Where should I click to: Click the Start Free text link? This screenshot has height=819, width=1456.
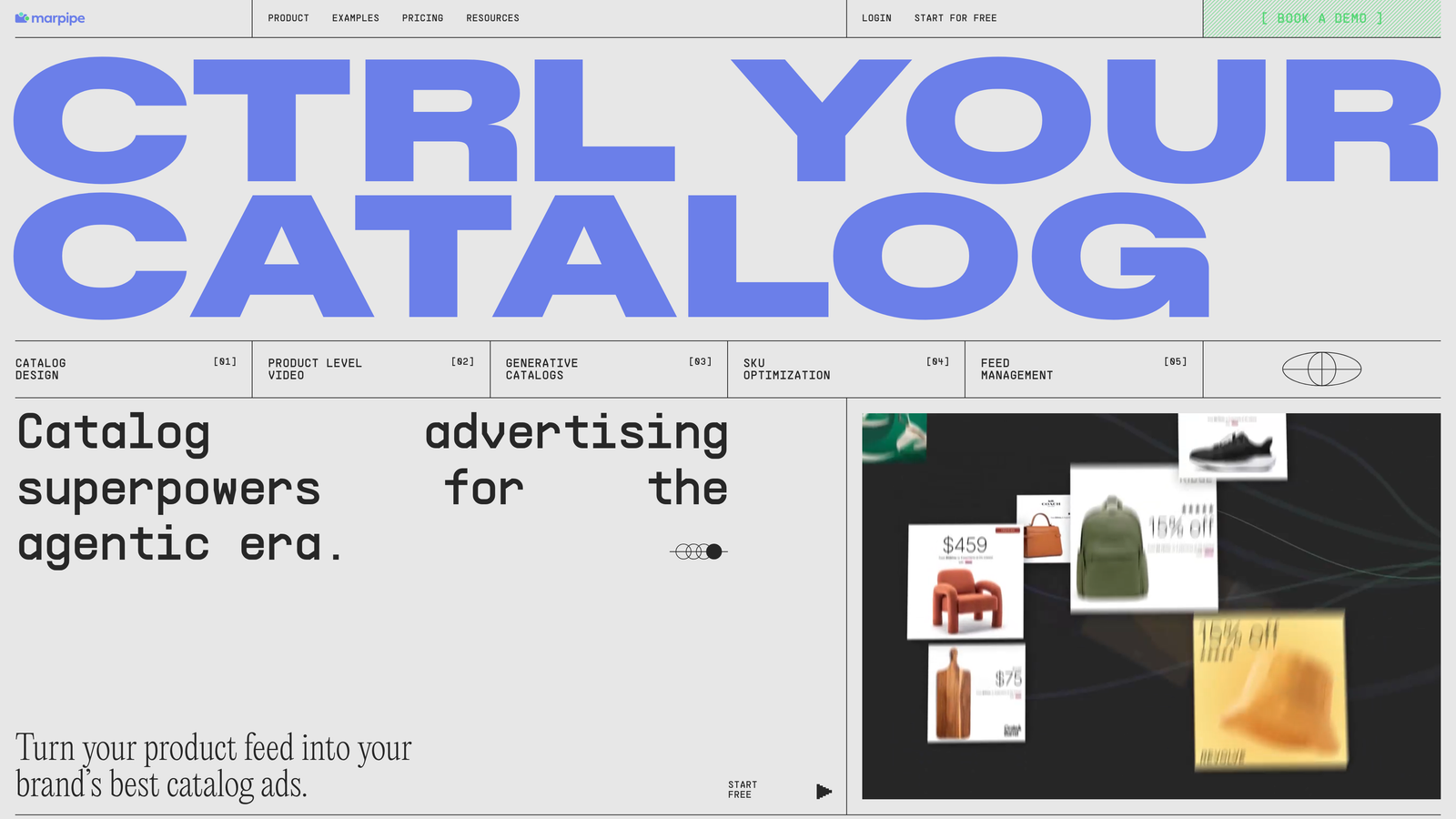click(743, 790)
